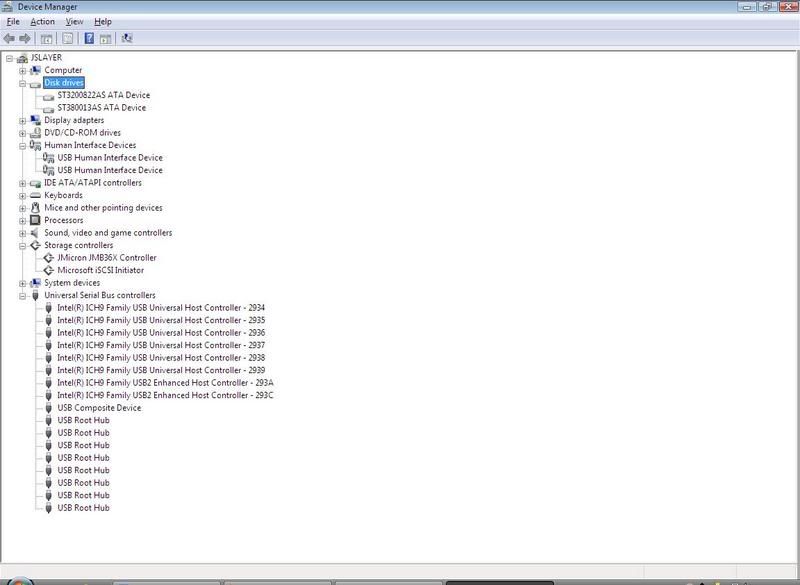The width and height of the screenshot is (800, 585).
Task: Select USB Universal Host Controller - 2934
Action: pyautogui.click(x=161, y=308)
